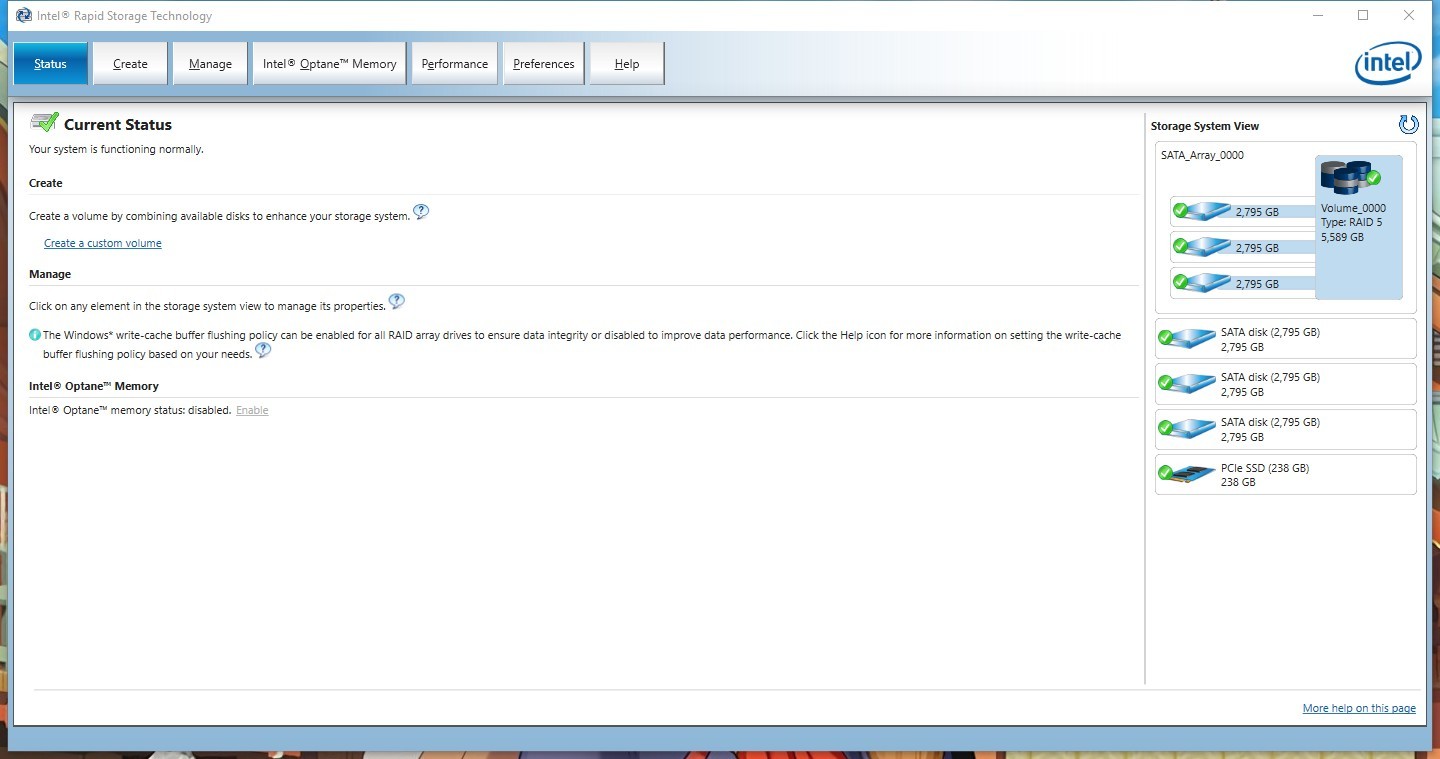
Task: Refresh the Storage System View
Action: [x=1408, y=124]
